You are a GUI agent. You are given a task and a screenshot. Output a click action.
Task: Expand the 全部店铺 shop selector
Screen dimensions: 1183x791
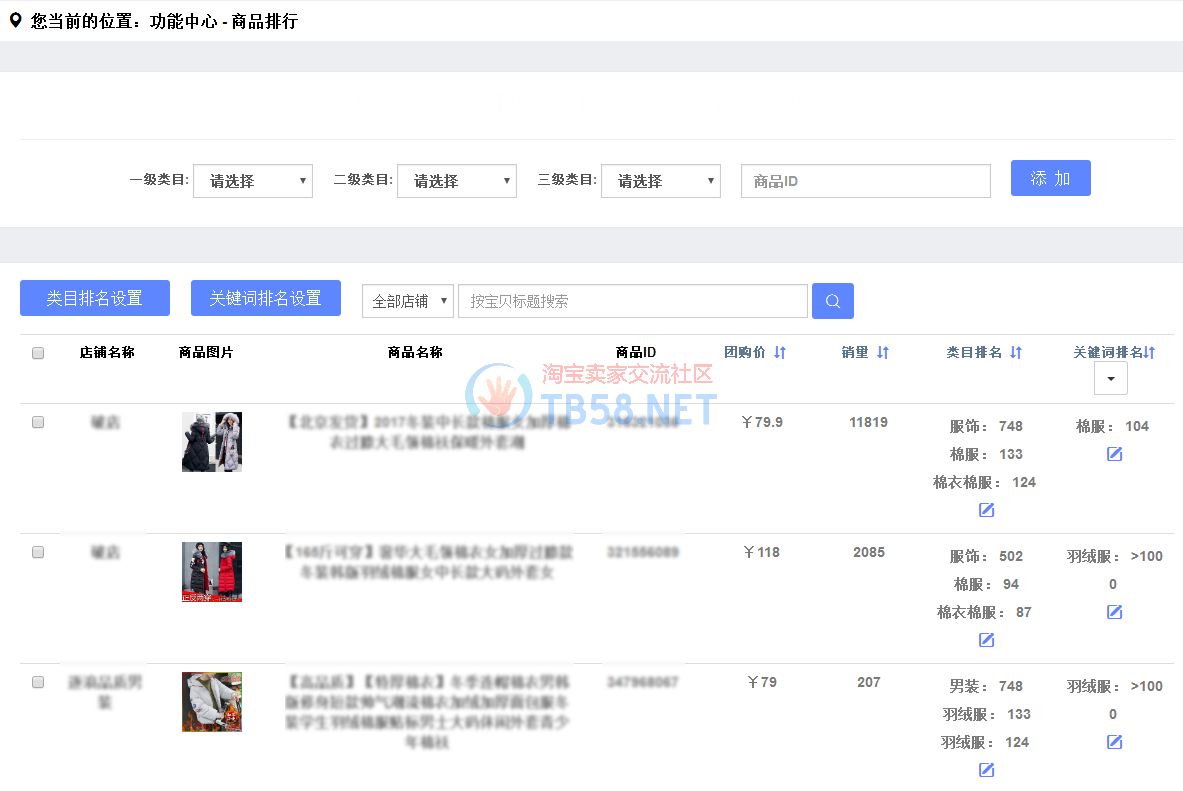point(408,301)
